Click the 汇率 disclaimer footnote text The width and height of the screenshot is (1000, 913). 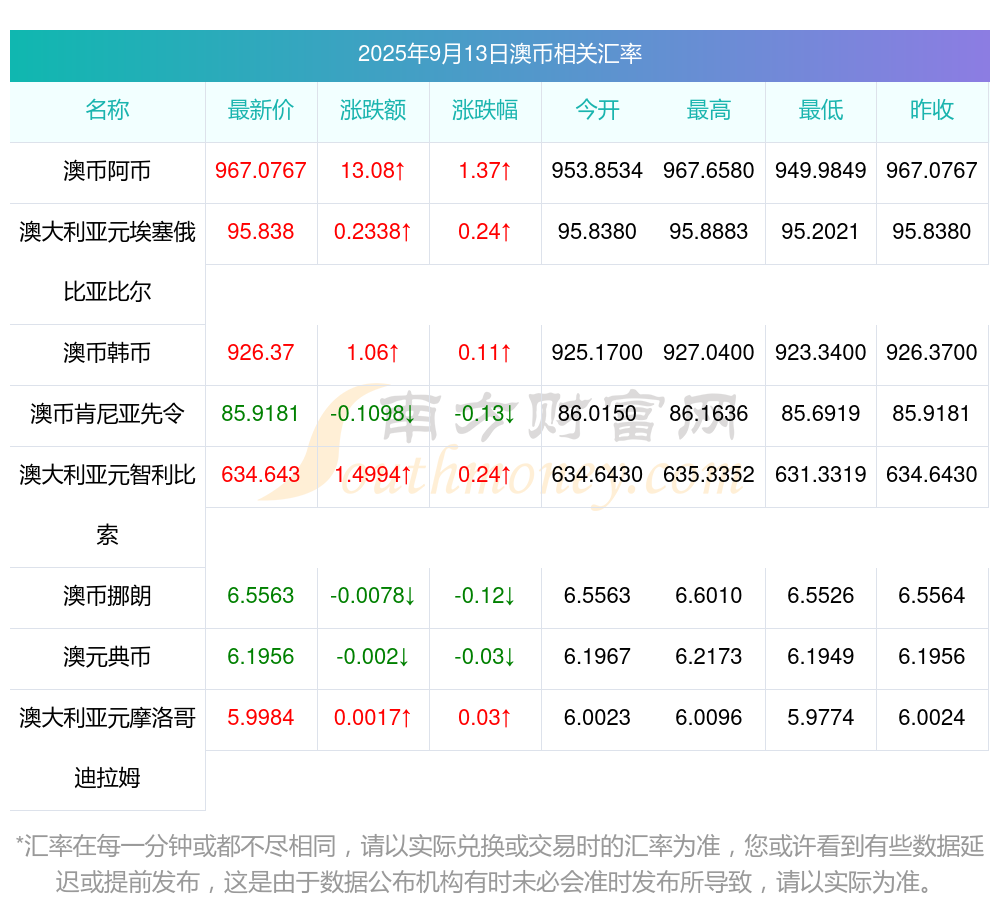click(499, 865)
